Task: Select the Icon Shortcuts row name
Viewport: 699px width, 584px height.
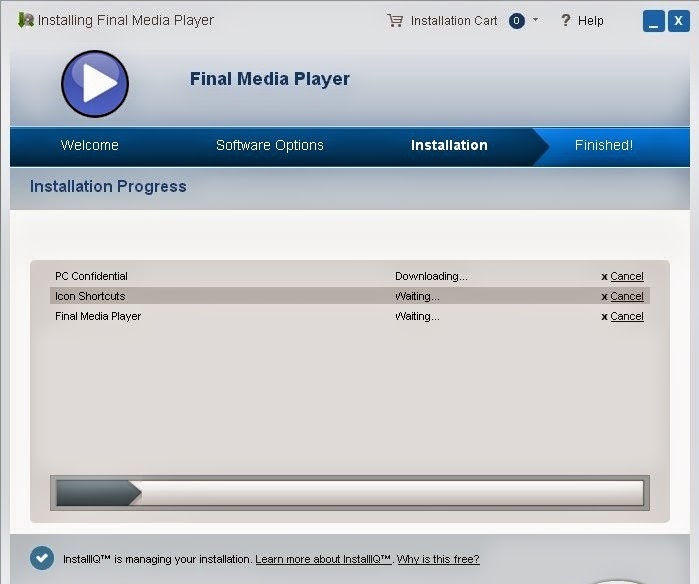Action: [x=90, y=296]
